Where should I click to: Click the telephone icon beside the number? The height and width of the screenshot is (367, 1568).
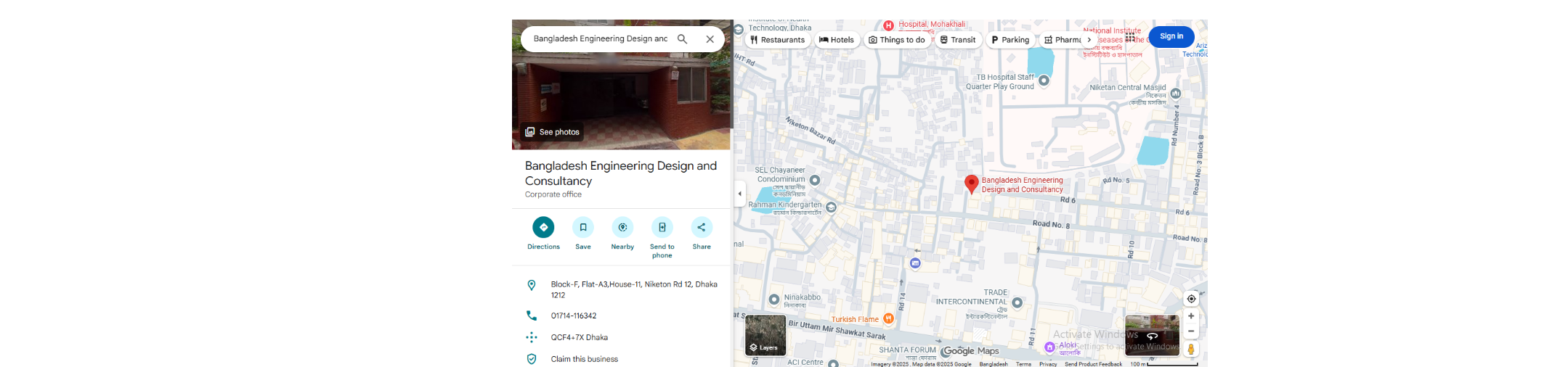pyautogui.click(x=532, y=316)
